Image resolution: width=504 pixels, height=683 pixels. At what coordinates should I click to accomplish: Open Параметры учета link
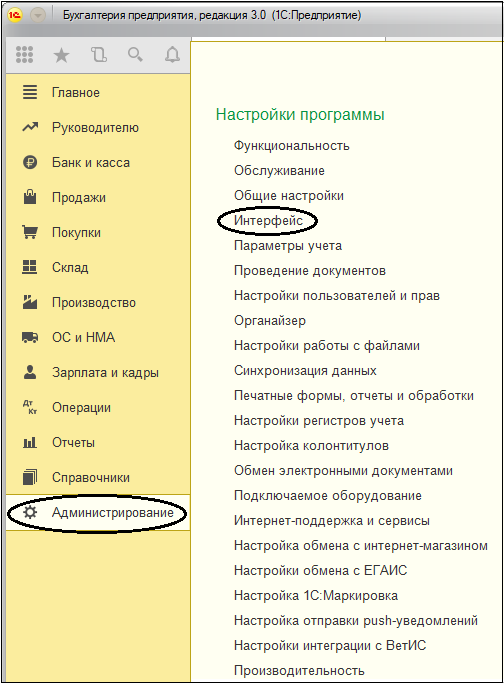(x=288, y=246)
